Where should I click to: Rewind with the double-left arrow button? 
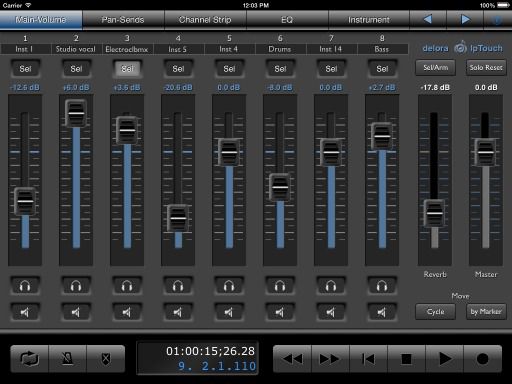(x=292, y=359)
